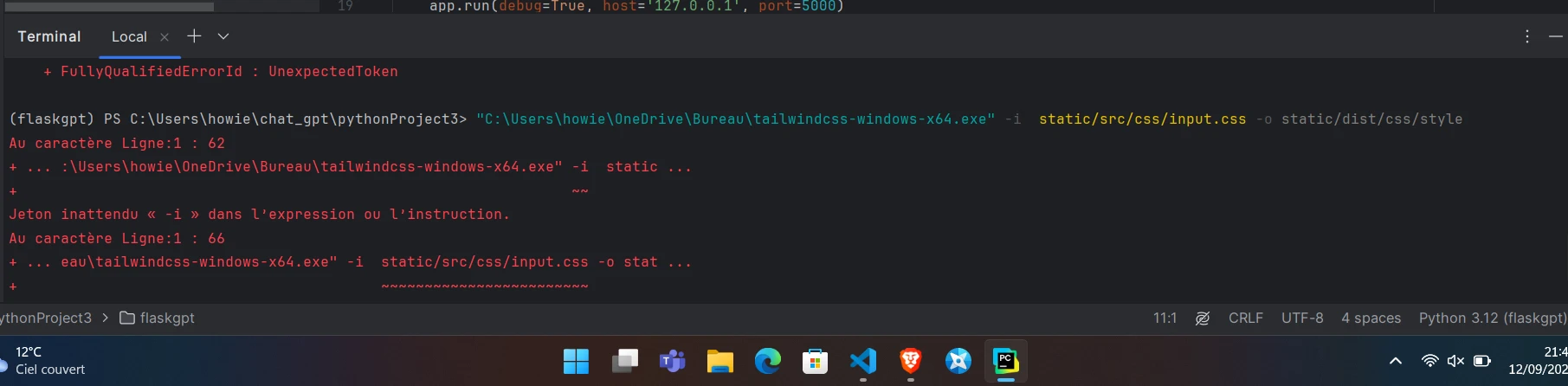Screen dimensions: 1568x386
Task: Open the 4 spaces indentation settings
Action: pyautogui.click(x=1371, y=318)
